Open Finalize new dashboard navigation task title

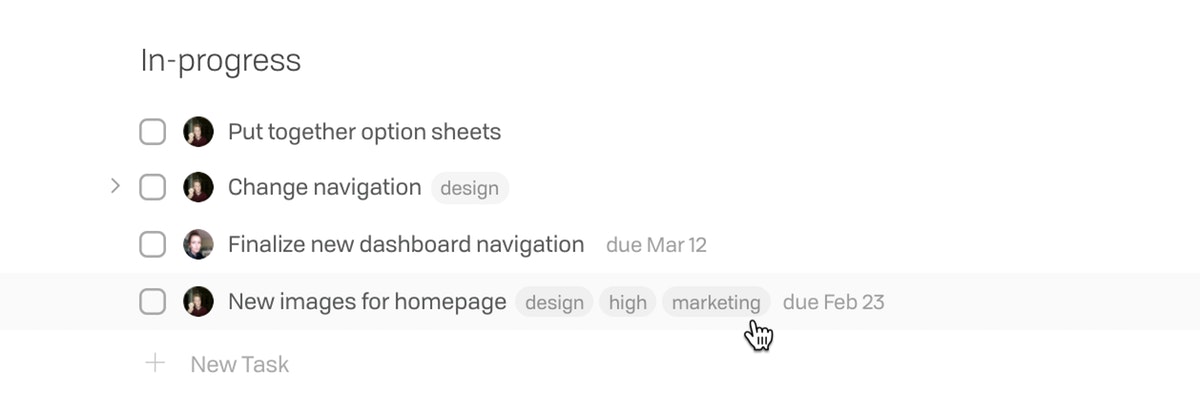coord(406,244)
